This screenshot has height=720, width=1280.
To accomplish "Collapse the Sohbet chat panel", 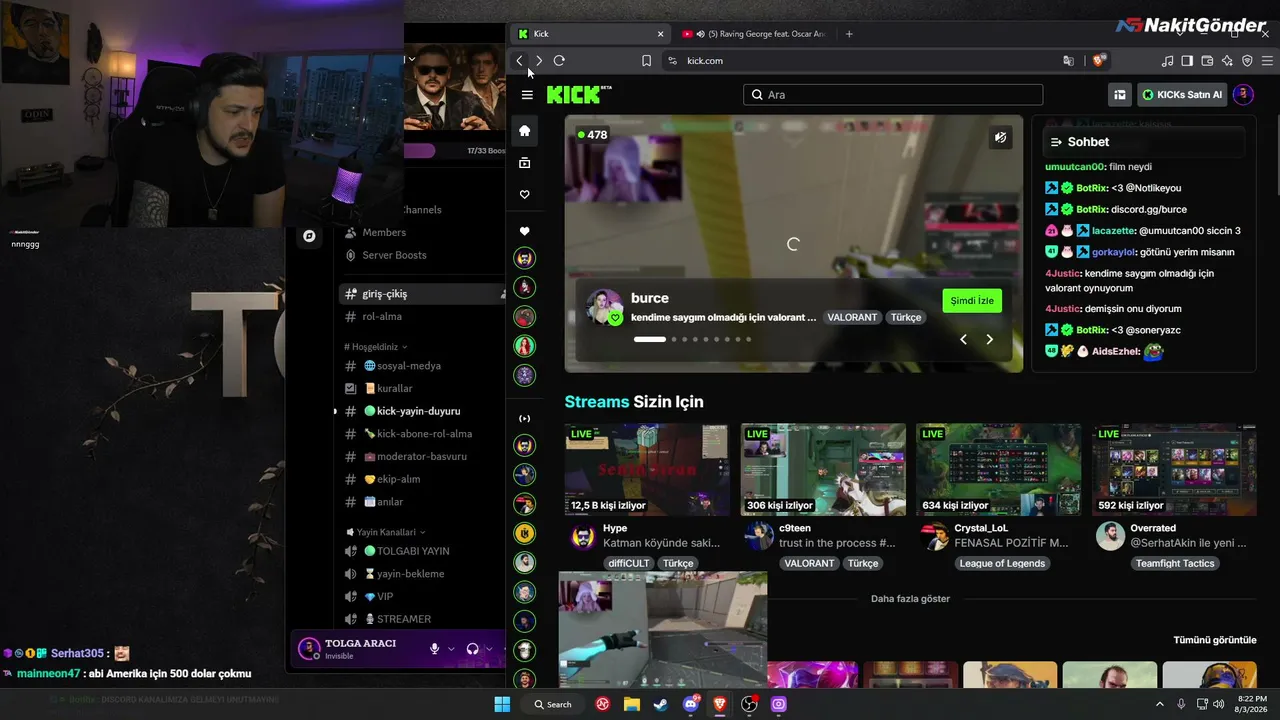I will coord(1055,142).
